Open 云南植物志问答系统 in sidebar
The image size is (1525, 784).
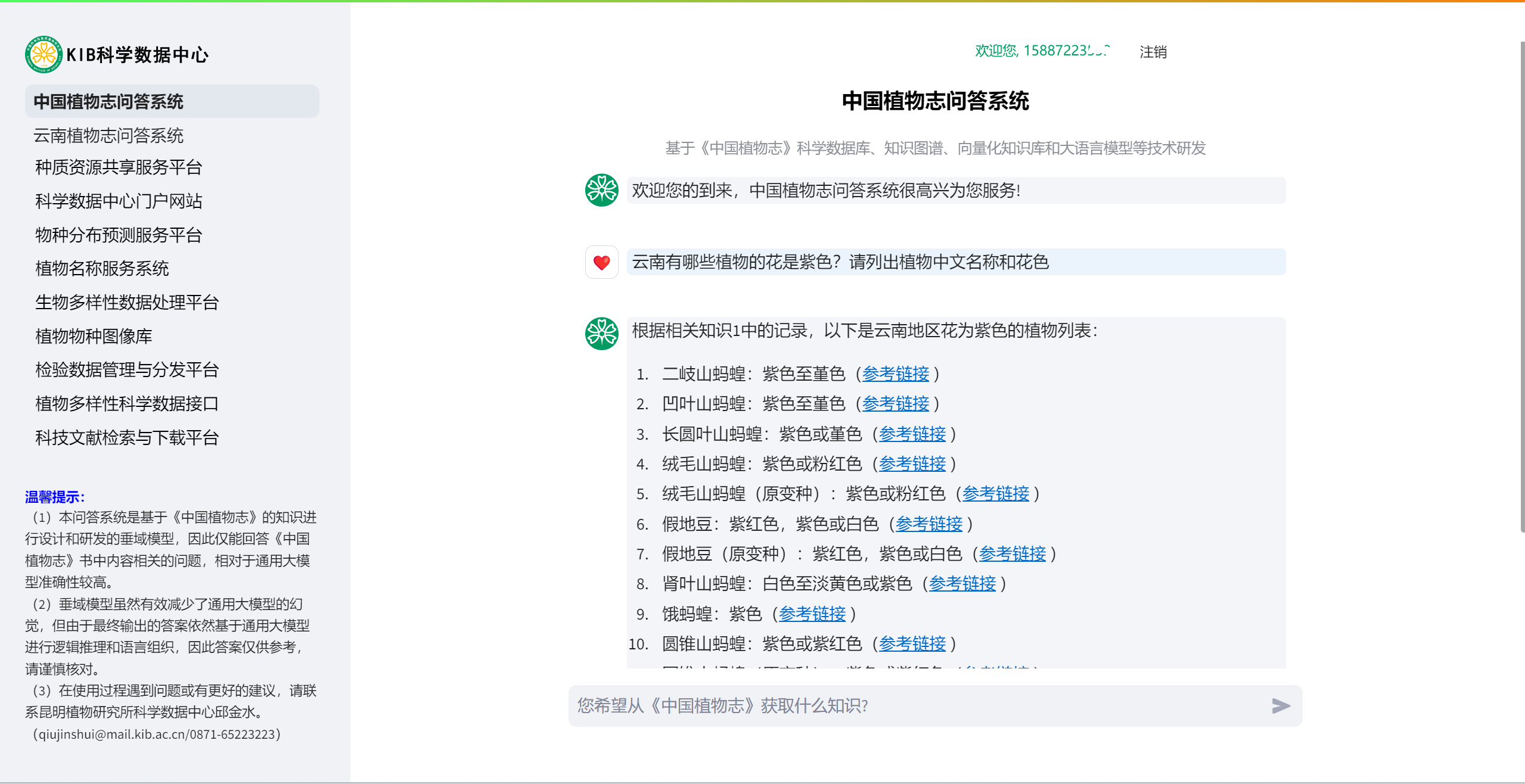pyautogui.click(x=108, y=135)
